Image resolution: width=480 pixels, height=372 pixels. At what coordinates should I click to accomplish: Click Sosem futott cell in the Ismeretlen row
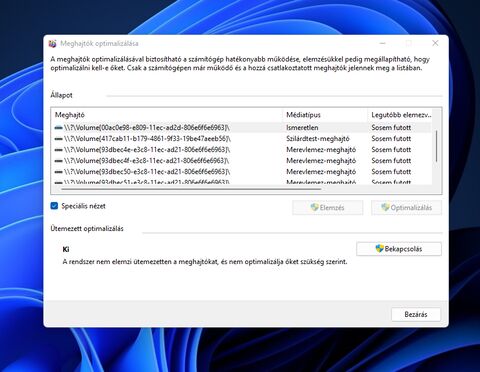pos(391,128)
